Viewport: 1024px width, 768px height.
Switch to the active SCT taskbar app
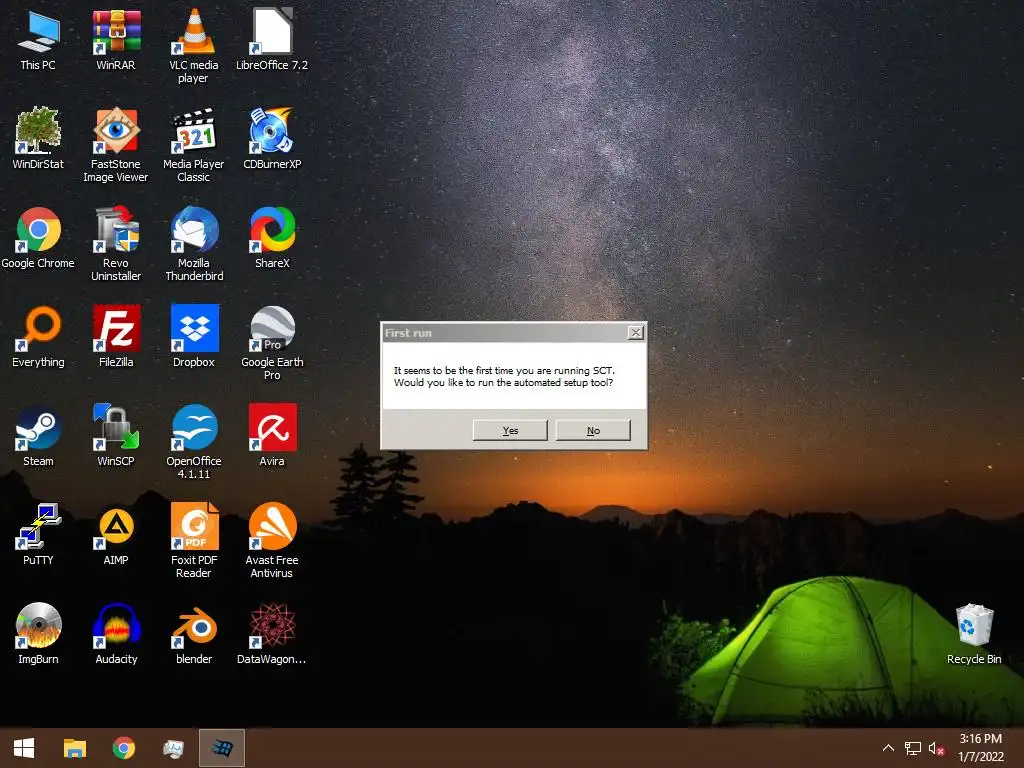pyautogui.click(x=222, y=748)
